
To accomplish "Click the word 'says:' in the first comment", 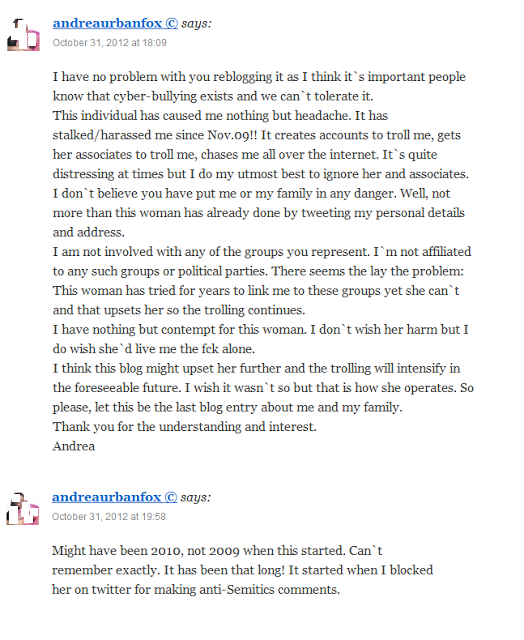I will tap(197, 24).
